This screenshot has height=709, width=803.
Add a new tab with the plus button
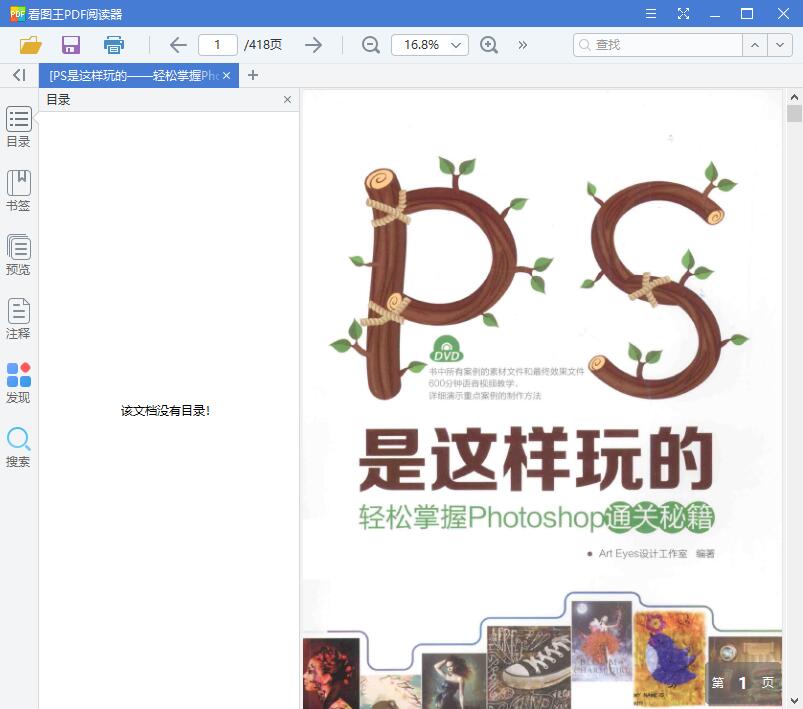(252, 75)
